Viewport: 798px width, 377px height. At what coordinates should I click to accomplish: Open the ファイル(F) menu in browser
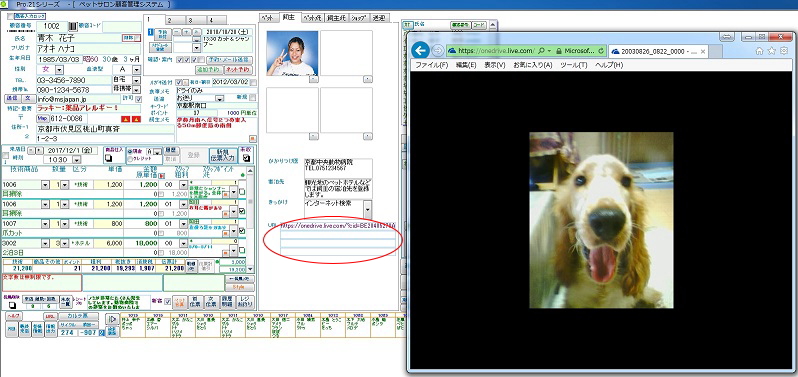[x=432, y=65]
